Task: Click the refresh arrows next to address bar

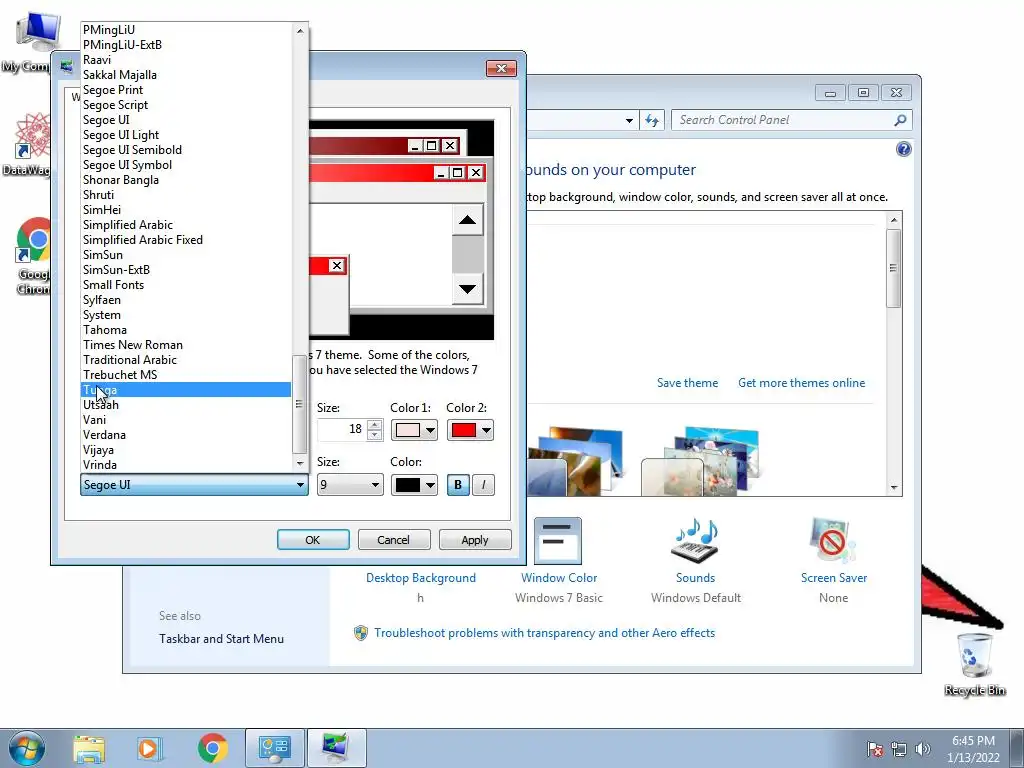Action: [x=652, y=120]
